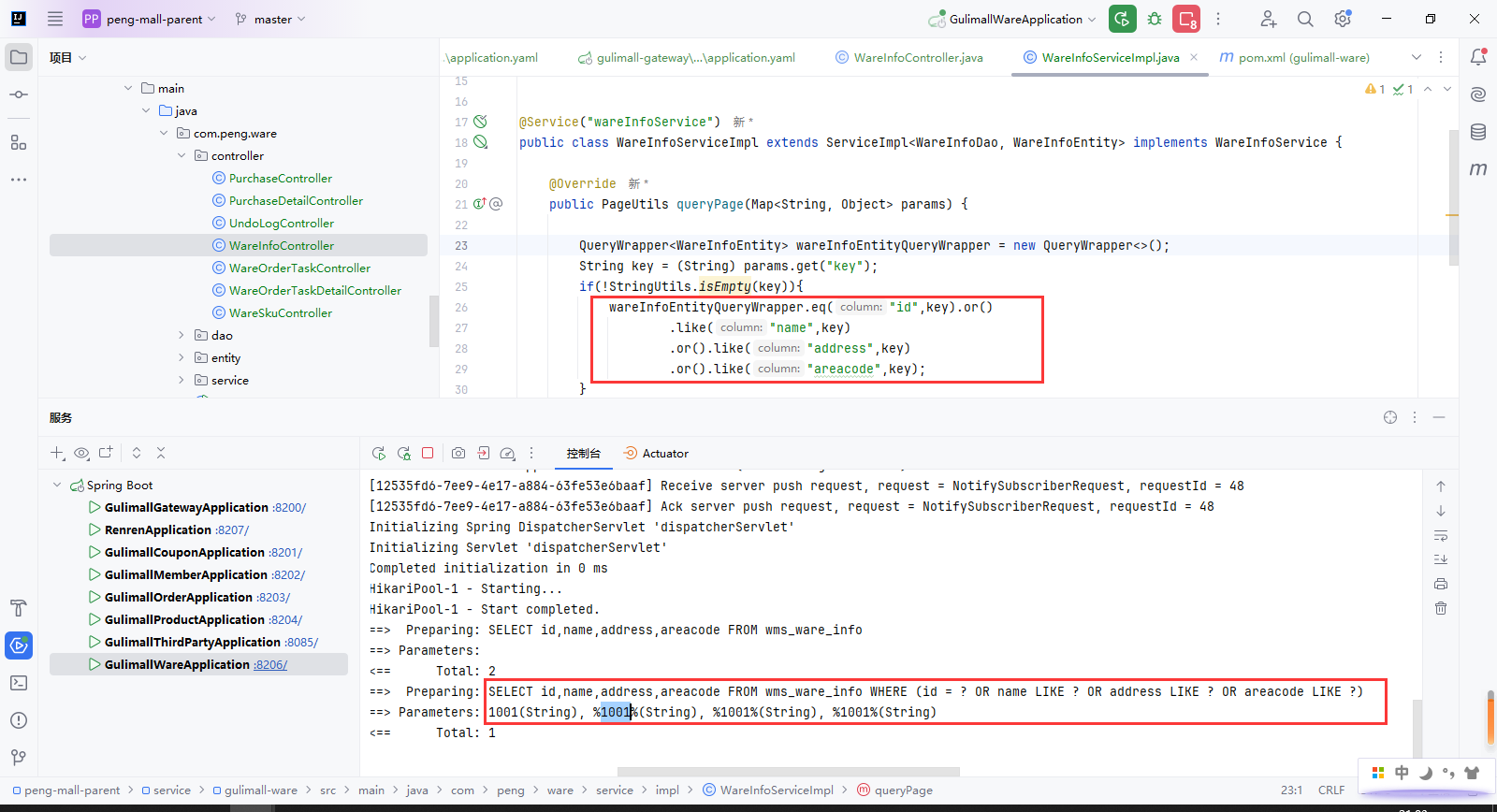The height and width of the screenshot is (812, 1497).
Task: Open the Services tool window
Action: (19, 645)
